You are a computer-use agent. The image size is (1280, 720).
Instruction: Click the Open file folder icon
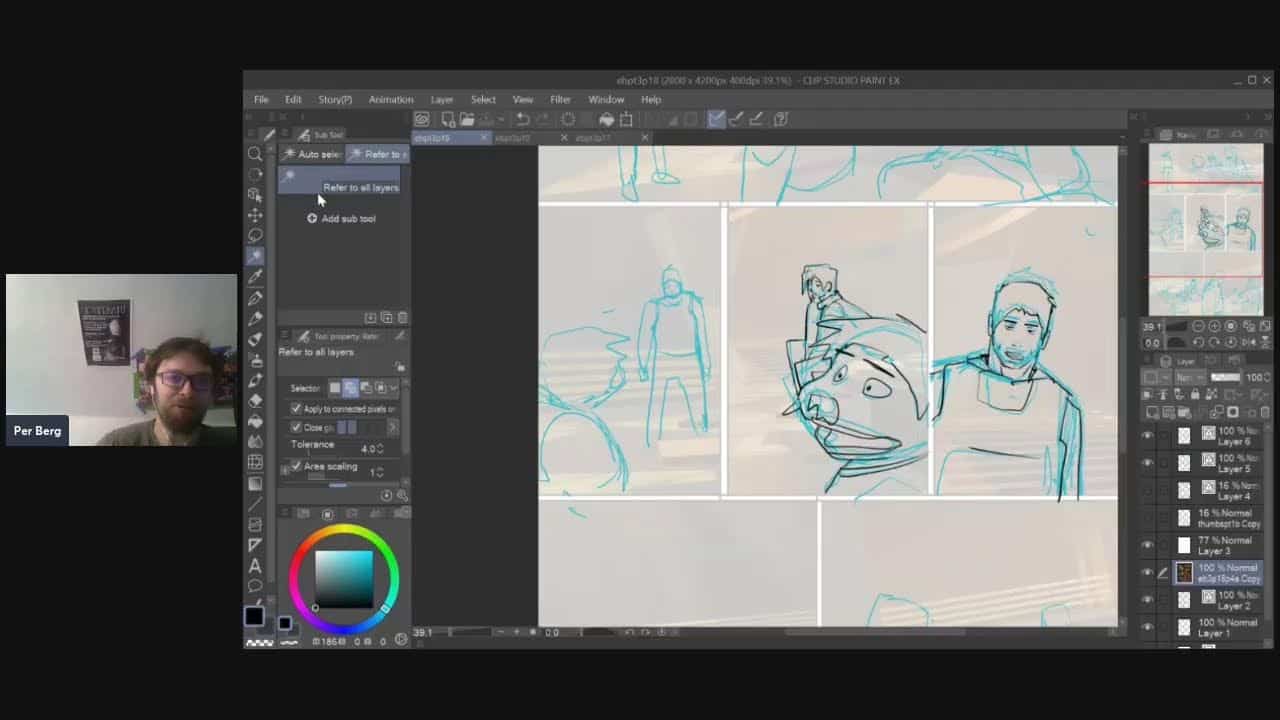(x=467, y=119)
